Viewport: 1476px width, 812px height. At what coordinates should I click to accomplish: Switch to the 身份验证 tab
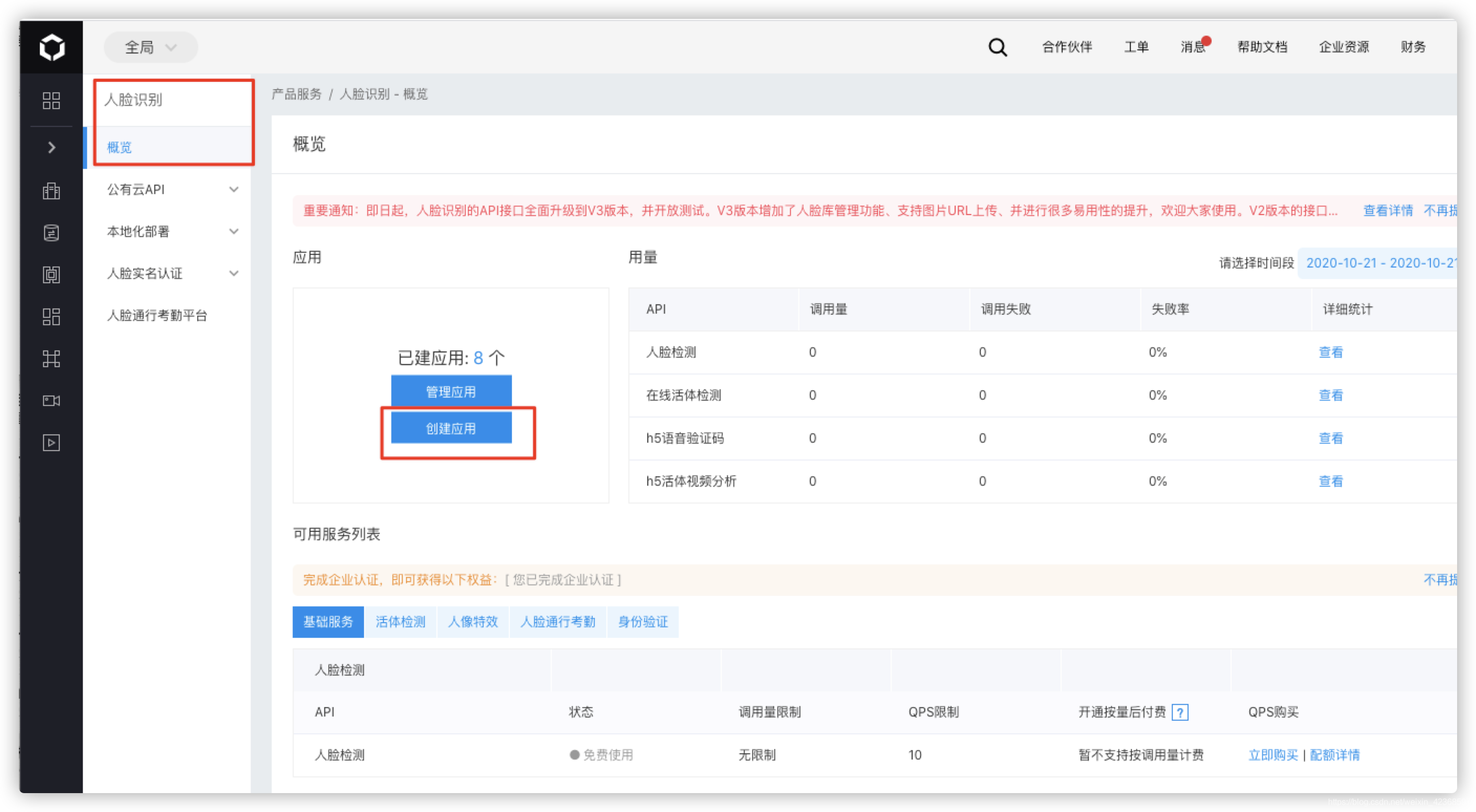(x=643, y=622)
